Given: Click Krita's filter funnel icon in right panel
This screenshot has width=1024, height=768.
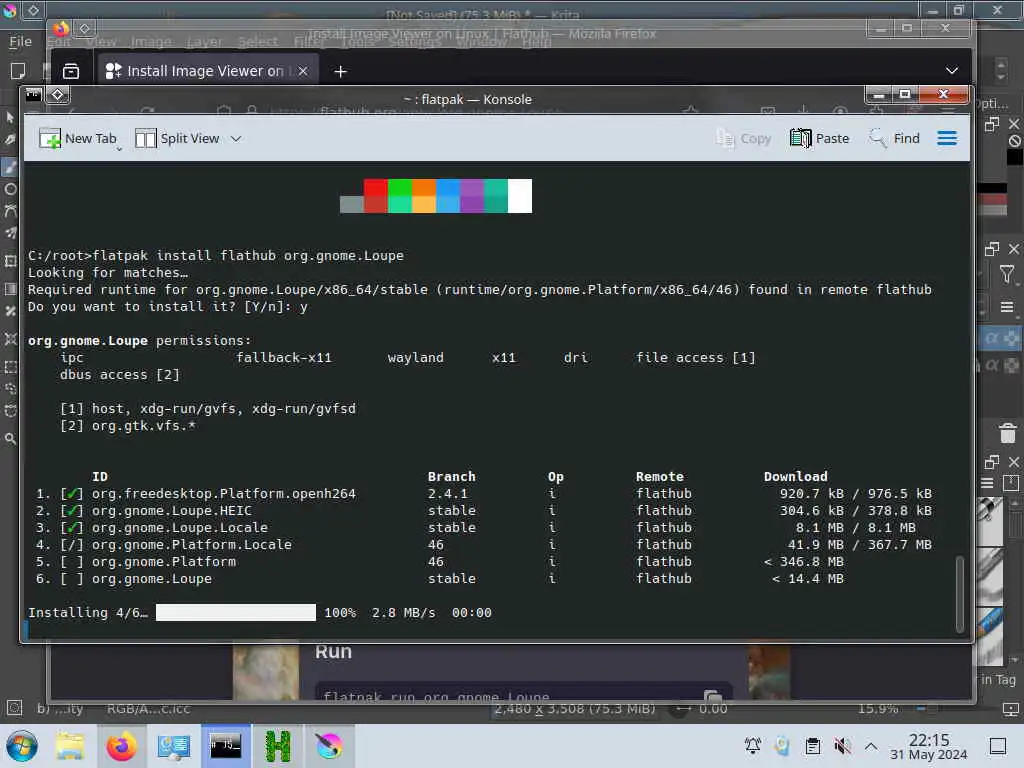Looking at the screenshot, I should click(1006, 275).
